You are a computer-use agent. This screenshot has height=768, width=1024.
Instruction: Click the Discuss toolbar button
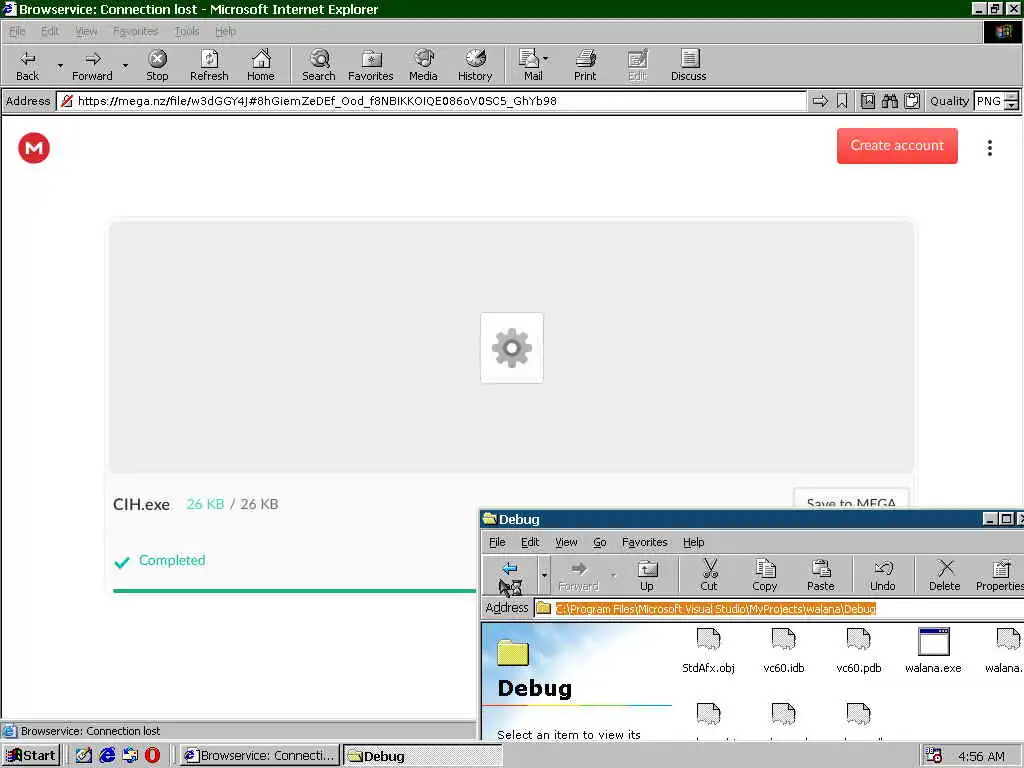click(688, 65)
